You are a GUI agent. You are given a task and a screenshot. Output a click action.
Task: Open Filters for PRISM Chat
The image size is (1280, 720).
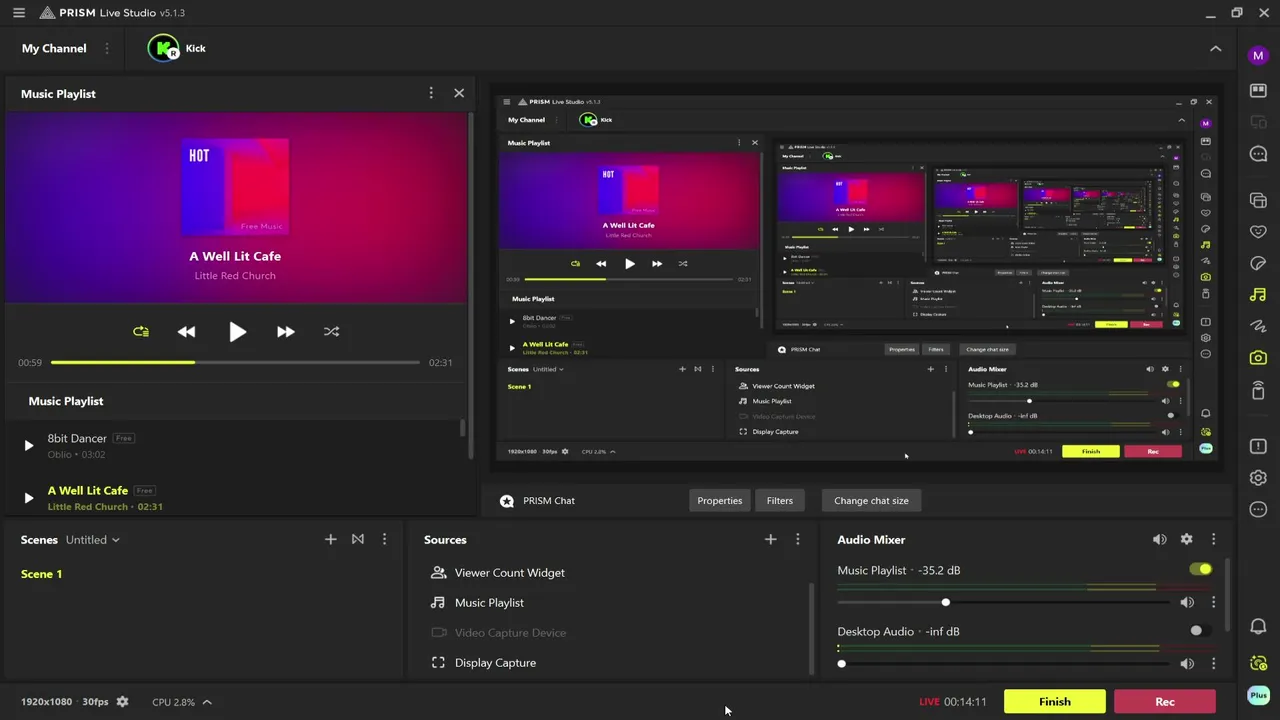(x=780, y=500)
